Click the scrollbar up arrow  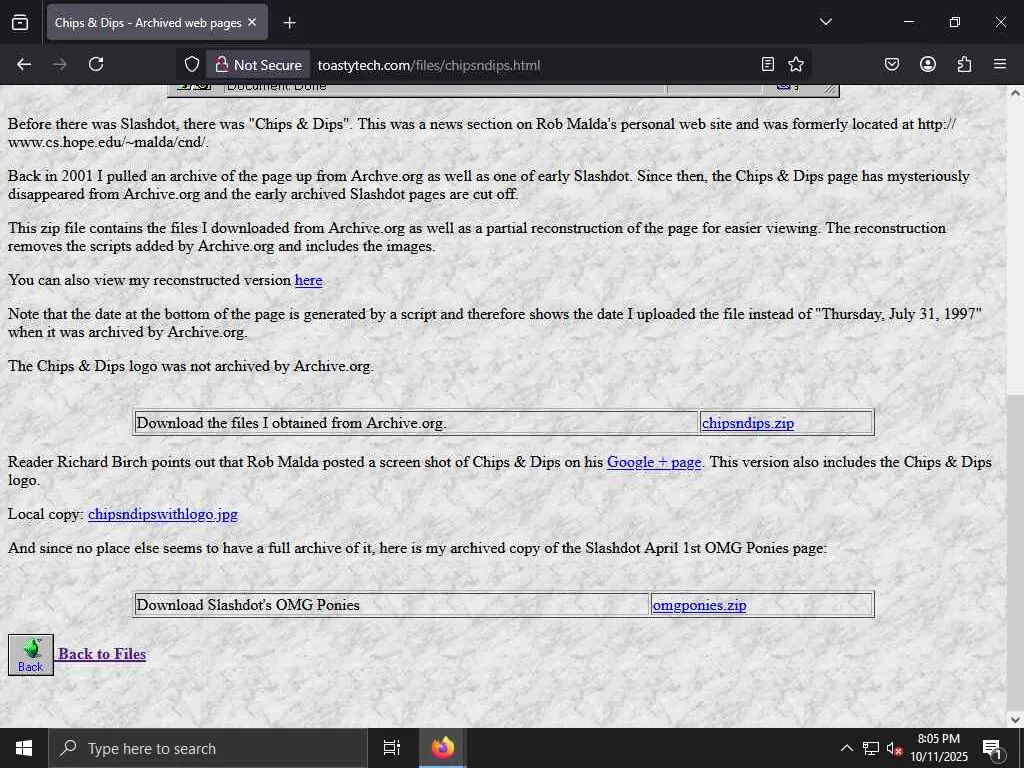coord(1015,93)
